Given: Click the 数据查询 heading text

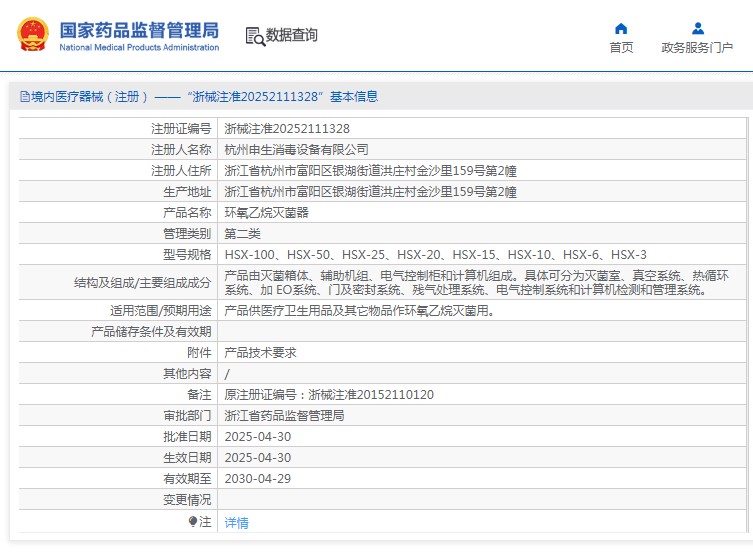Looking at the screenshot, I should [x=291, y=36].
